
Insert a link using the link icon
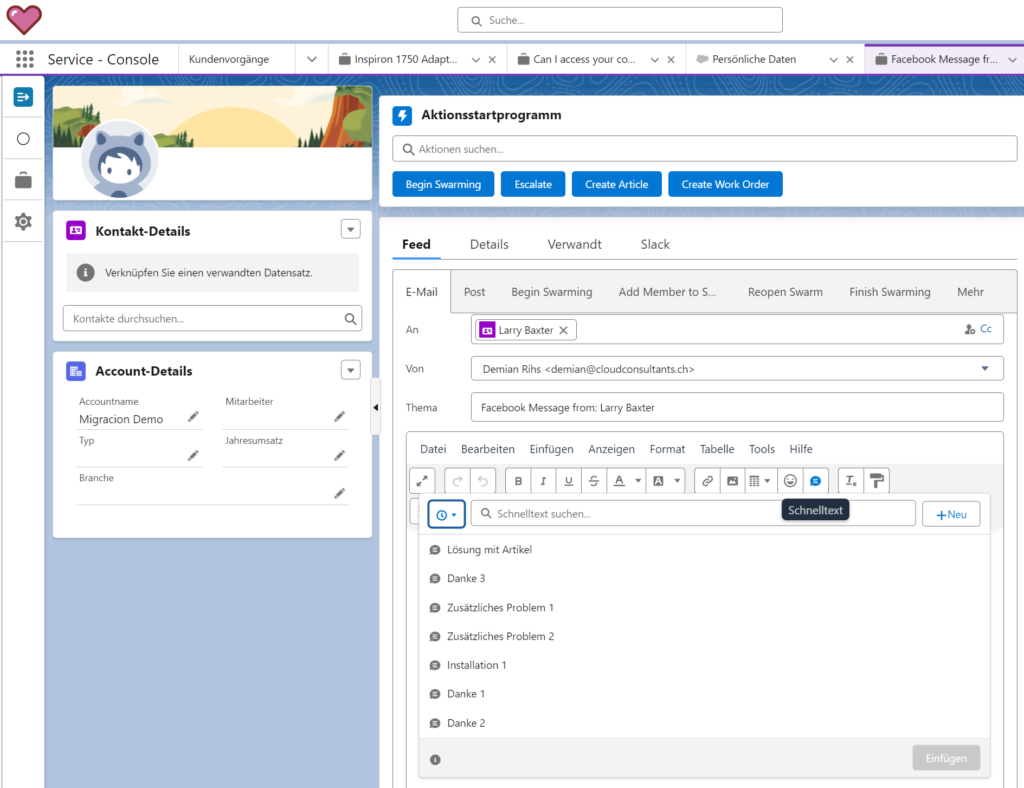pyautogui.click(x=707, y=481)
